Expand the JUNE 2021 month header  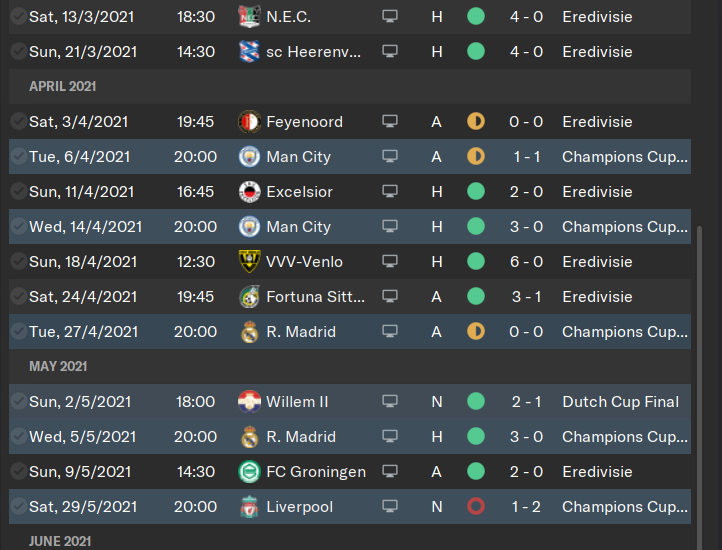60,541
